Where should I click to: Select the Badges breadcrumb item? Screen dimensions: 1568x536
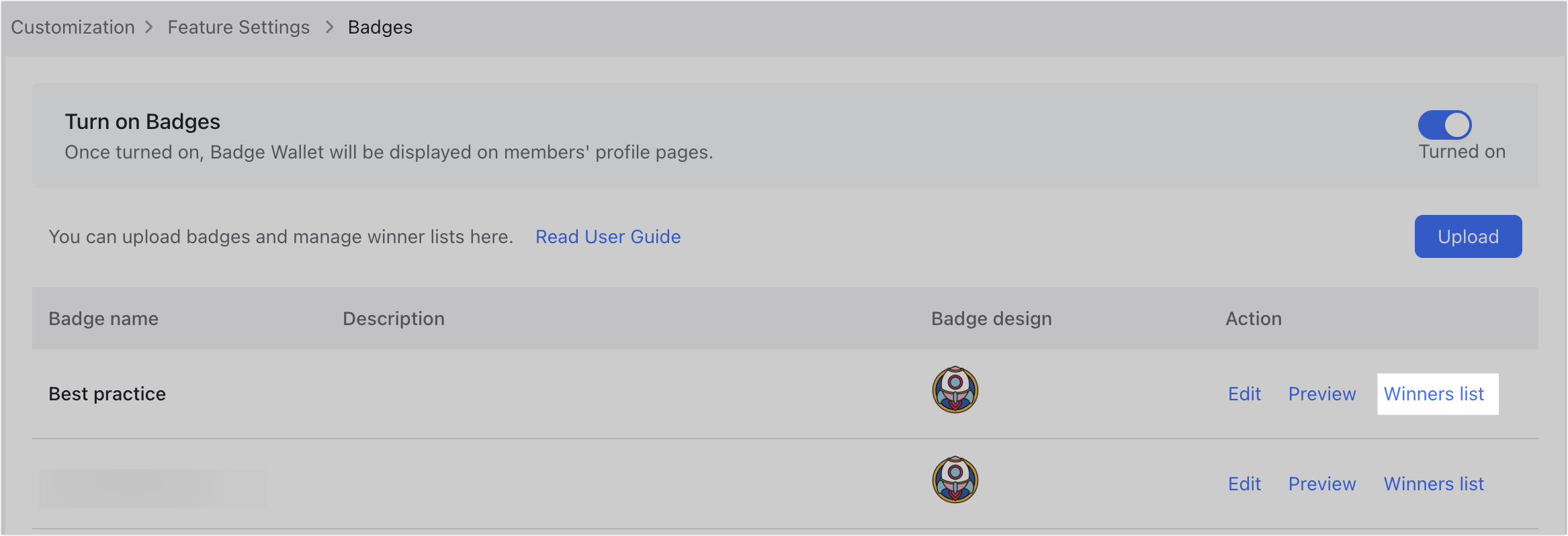(x=380, y=27)
